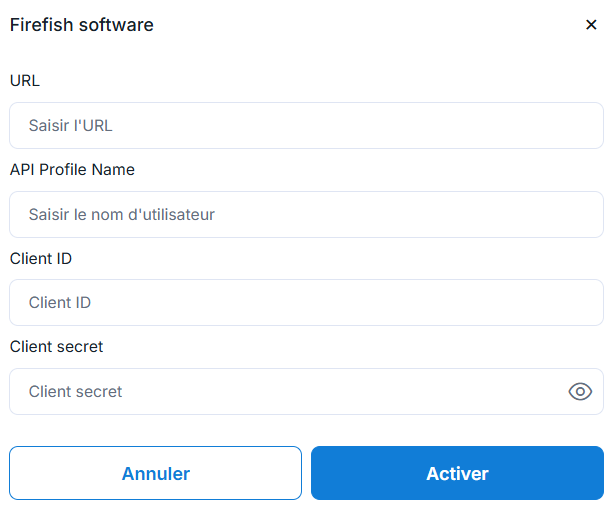Place cursor in the Client ID placeholder
The width and height of the screenshot is (613, 508).
pos(60,302)
